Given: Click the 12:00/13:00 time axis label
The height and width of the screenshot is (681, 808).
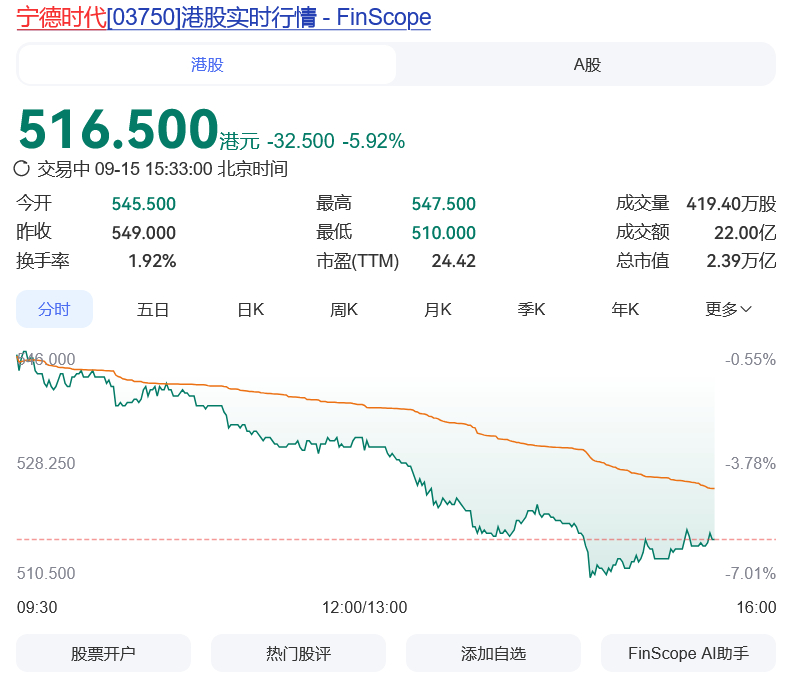Looking at the screenshot, I should [x=364, y=607].
